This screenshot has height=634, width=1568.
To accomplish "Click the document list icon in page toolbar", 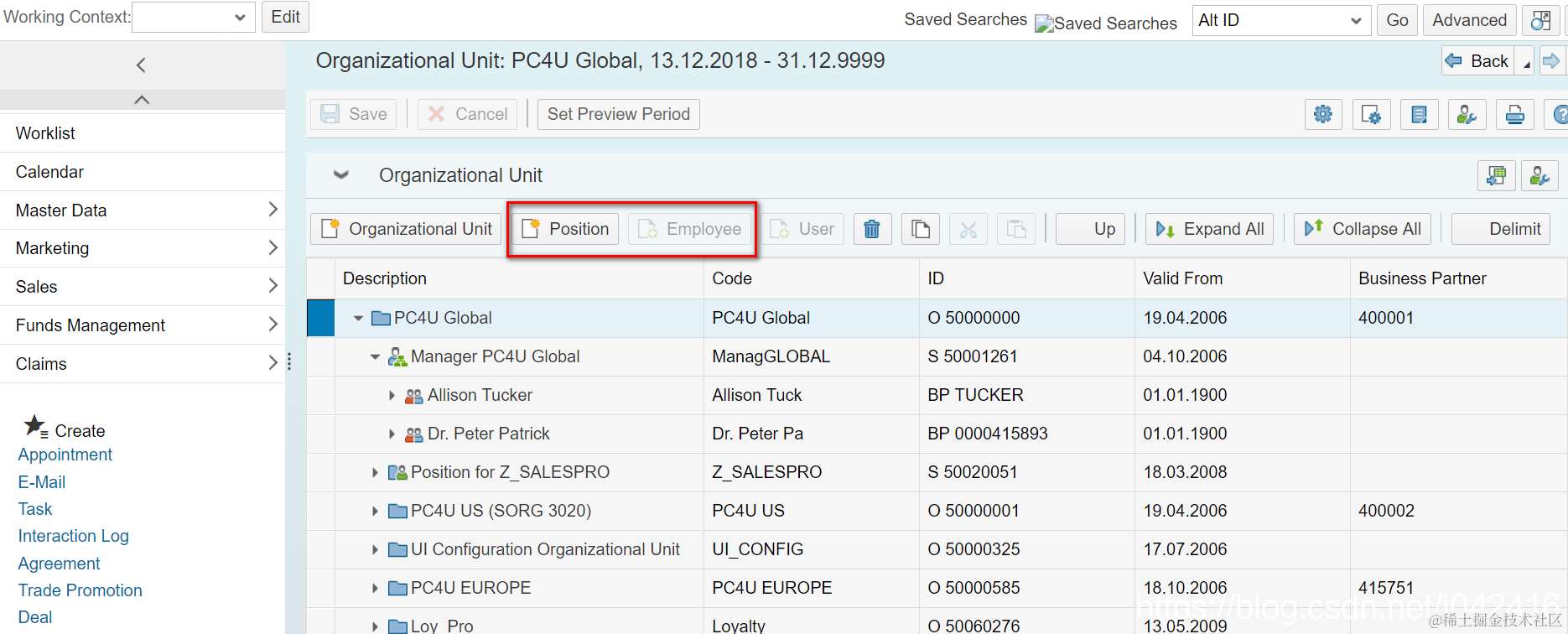I will coord(1419,114).
